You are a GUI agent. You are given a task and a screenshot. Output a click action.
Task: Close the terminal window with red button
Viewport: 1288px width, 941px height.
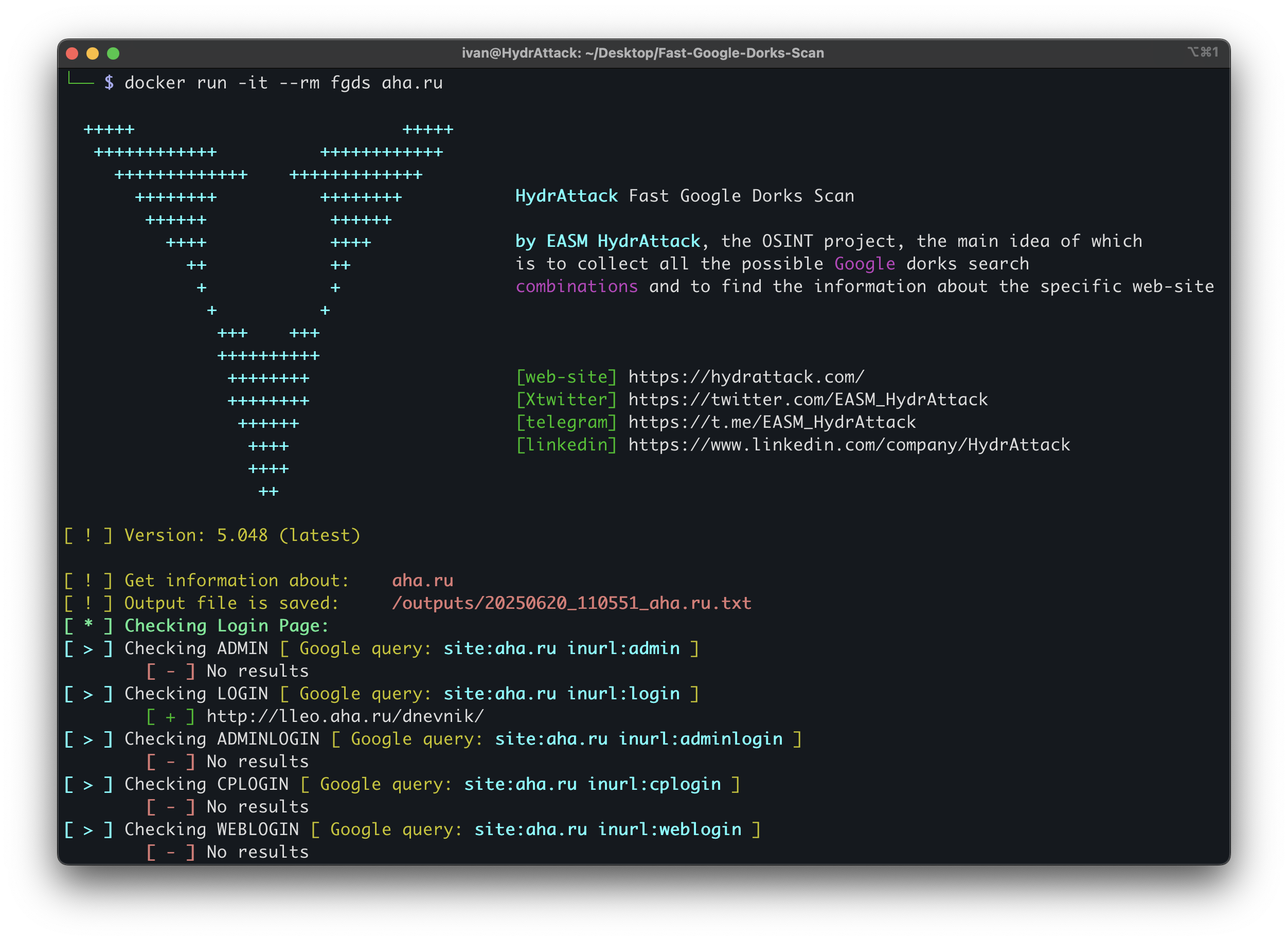tap(73, 53)
